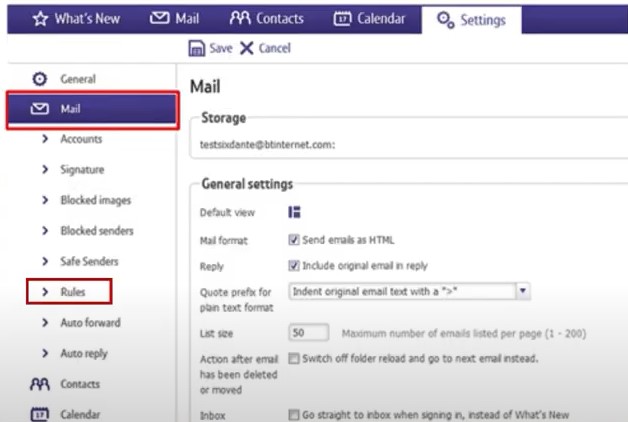This screenshot has width=628, height=422.
Task: Open Rules settings
Action: tap(73, 292)
